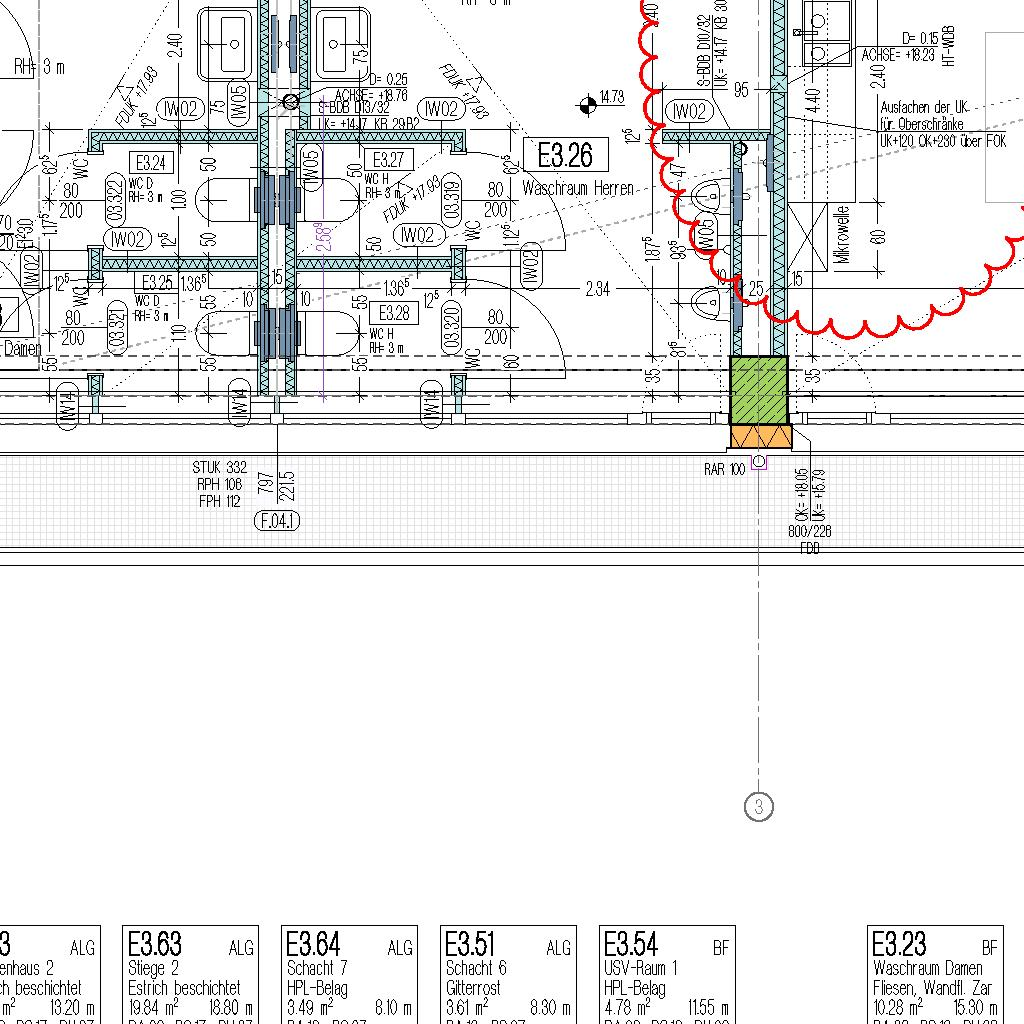Click the green hatched column
This screenshot has height=1024, width=1024.
759,390
